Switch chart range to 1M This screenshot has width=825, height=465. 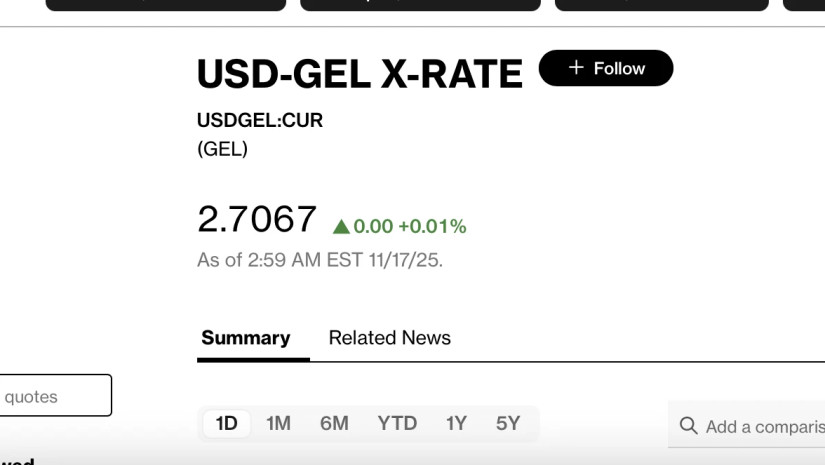(x=278, y=423)
